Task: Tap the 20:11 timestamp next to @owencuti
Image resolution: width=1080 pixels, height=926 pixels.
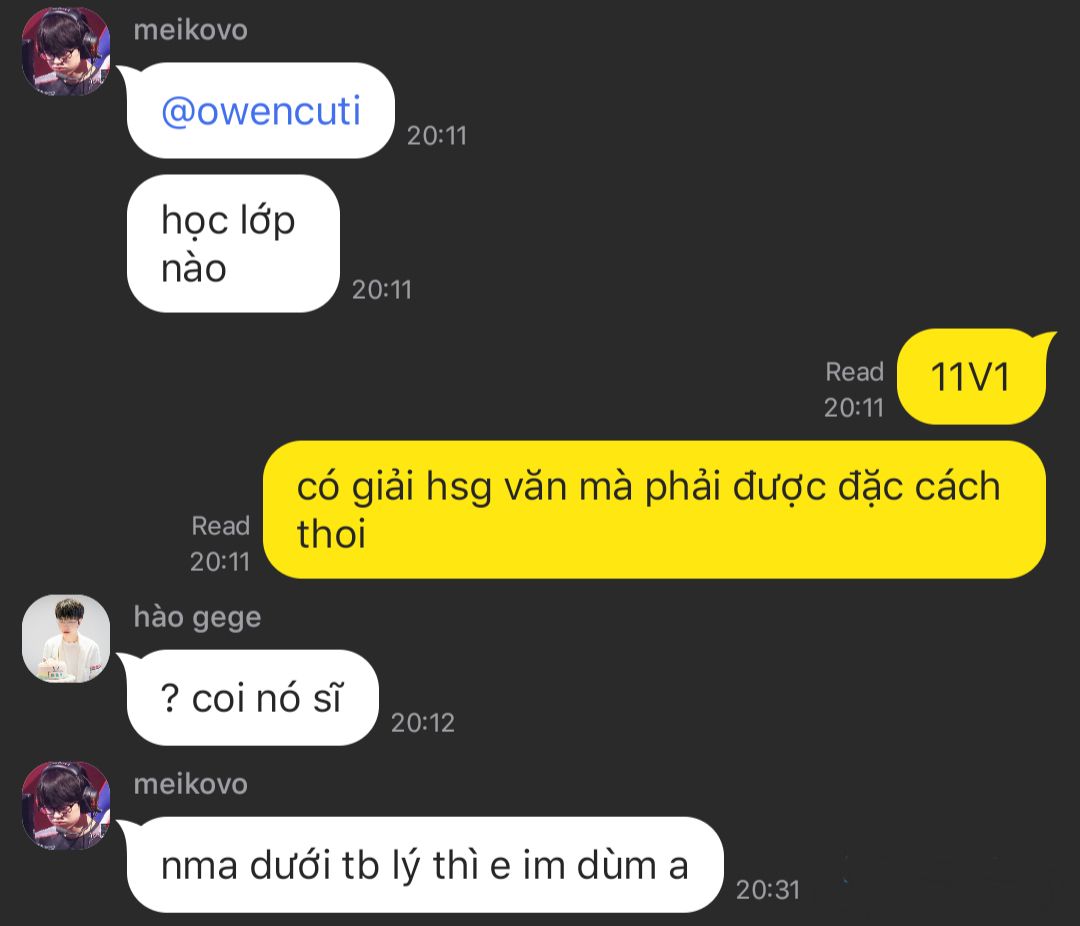Action: pyautogui.click(x=437, y=136)
